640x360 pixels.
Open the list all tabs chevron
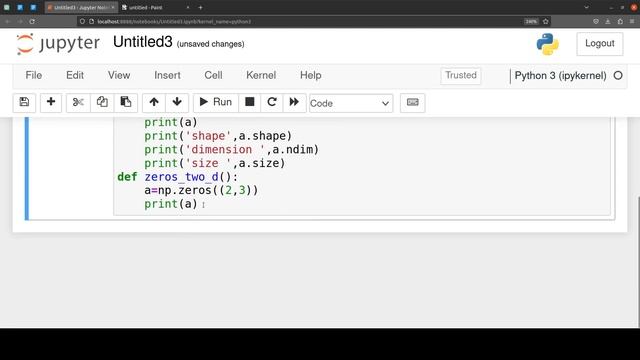[587, 7]
